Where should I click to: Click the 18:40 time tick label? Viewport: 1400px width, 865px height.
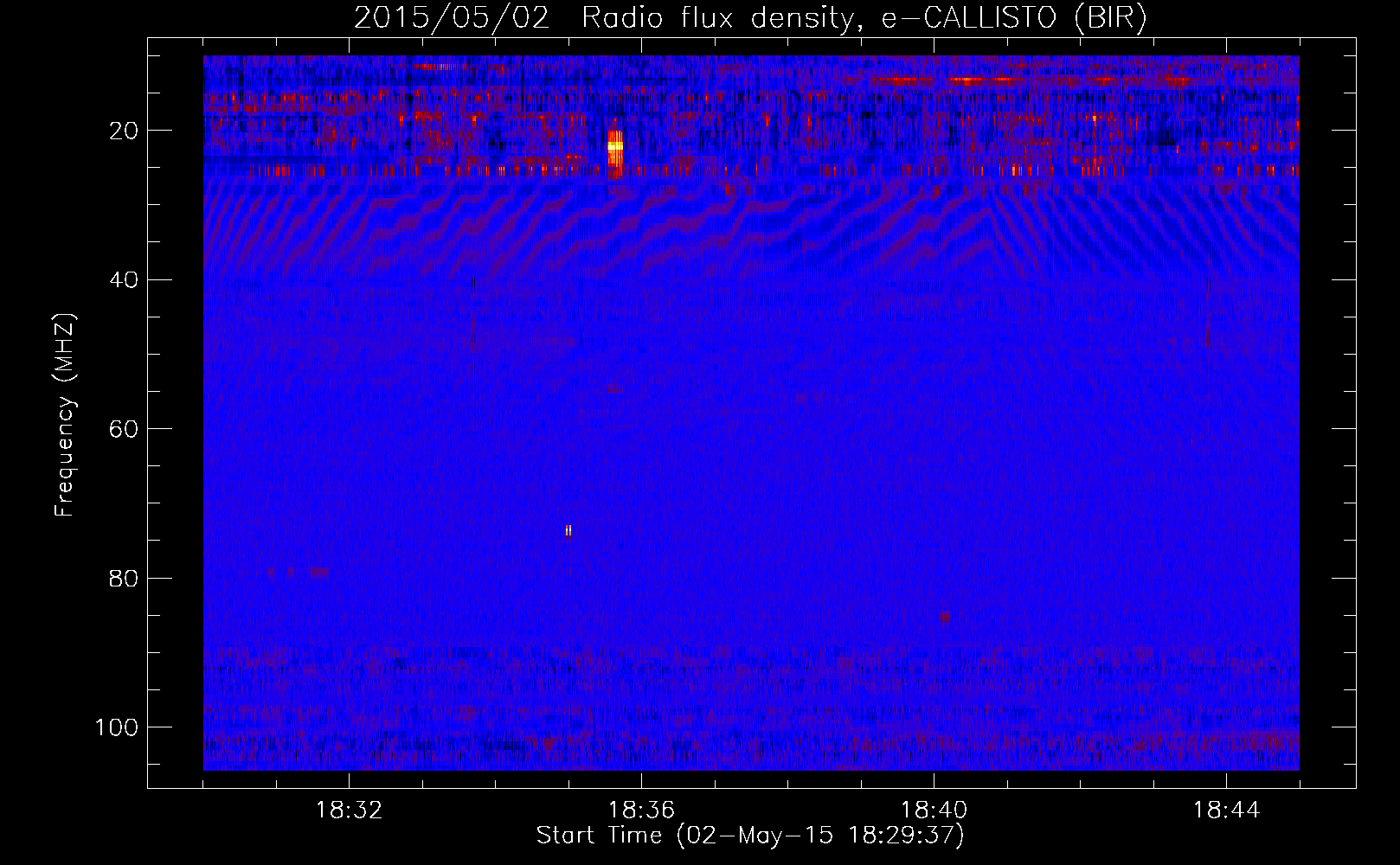click(x=934, y=811)
